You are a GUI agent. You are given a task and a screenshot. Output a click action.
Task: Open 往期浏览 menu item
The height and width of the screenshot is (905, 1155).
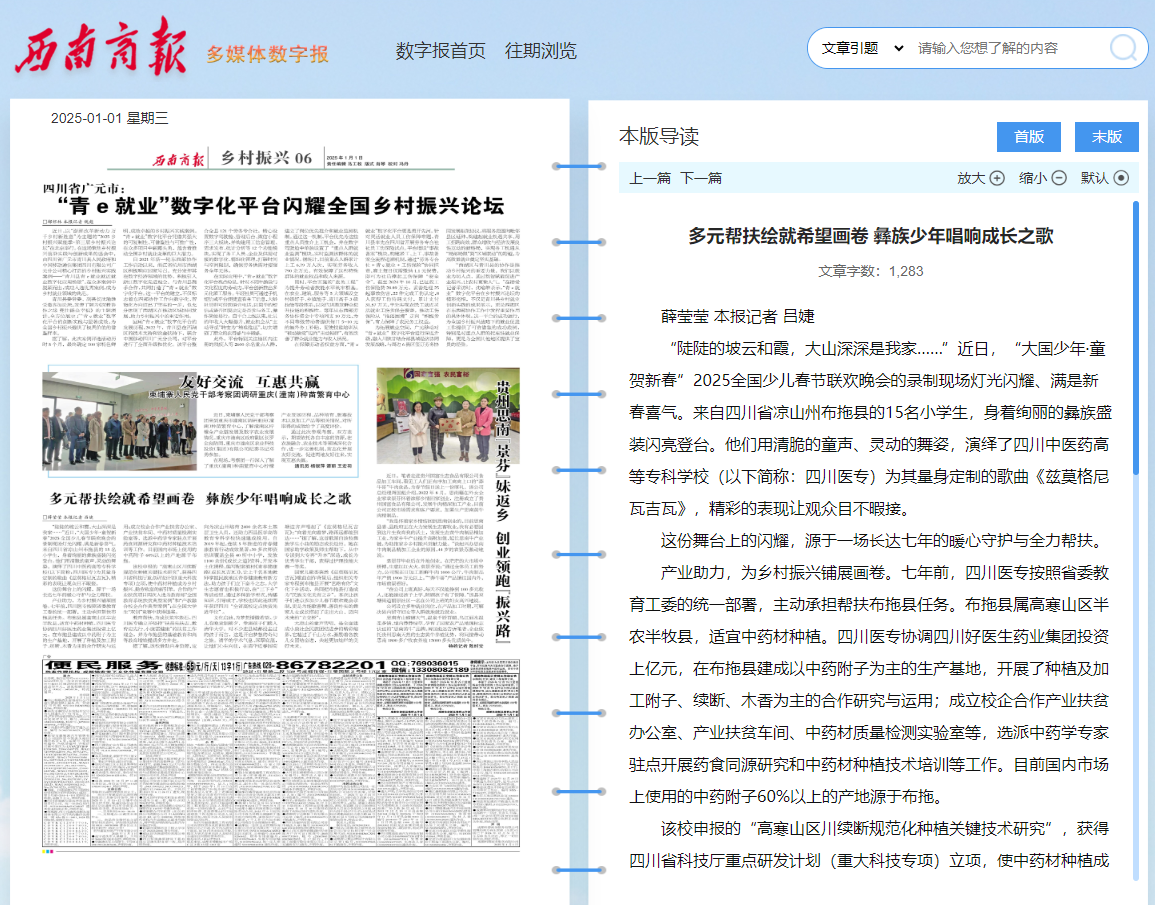tap(540, 51)
